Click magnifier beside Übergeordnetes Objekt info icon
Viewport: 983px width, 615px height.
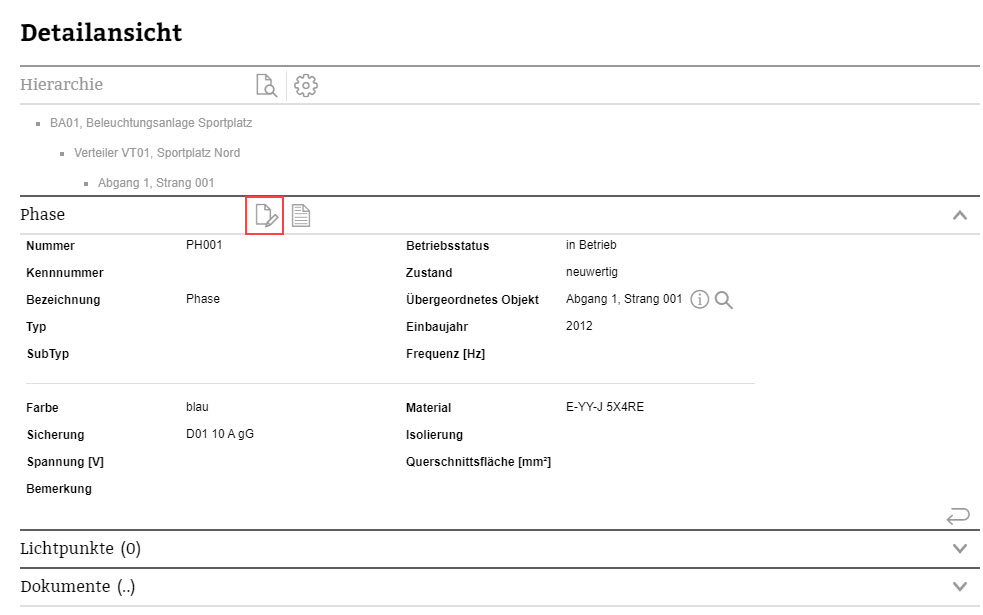coord(725,300)
